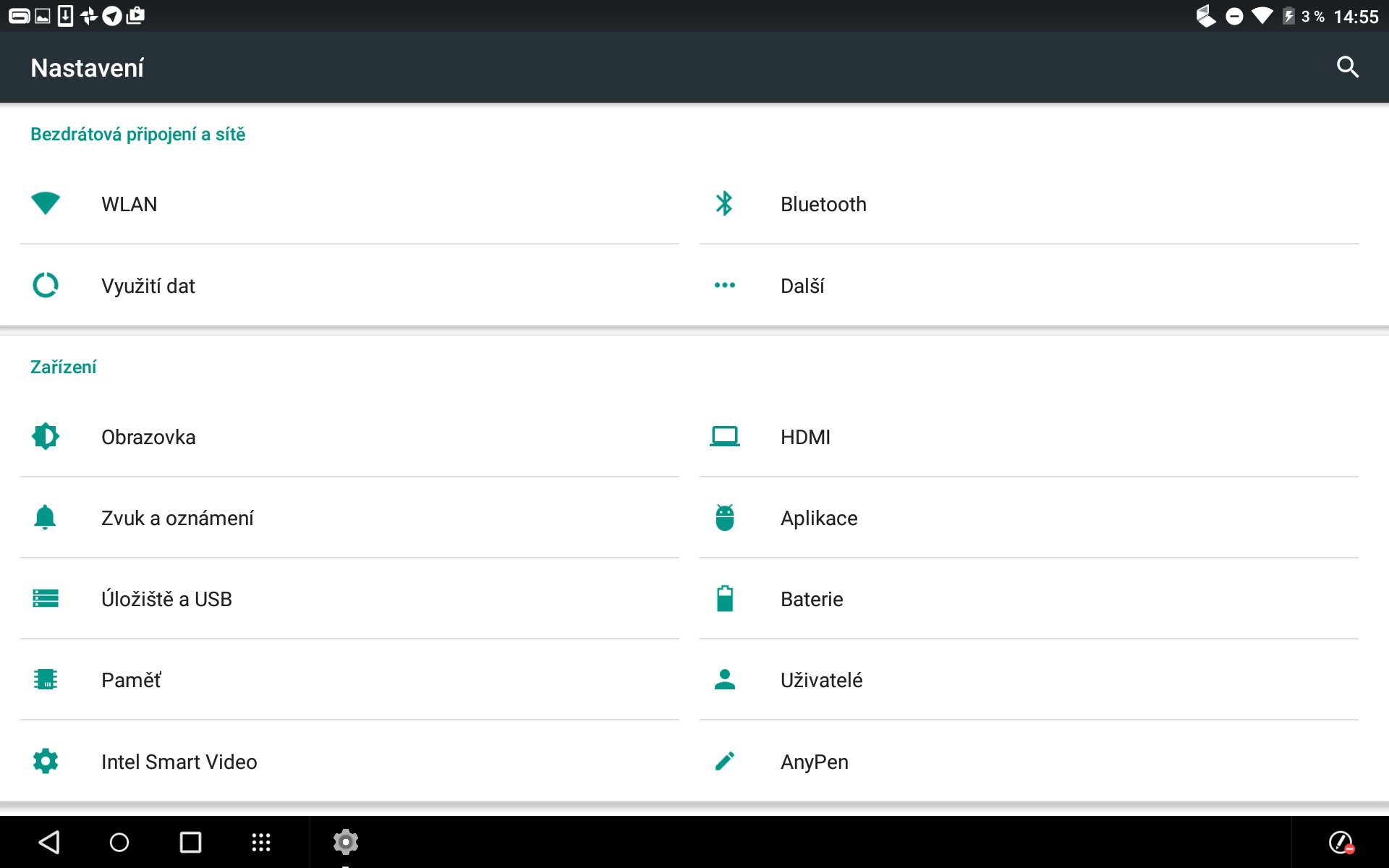Tap the Využití dat circle icon
This screenshot has height=868, width=1389.
(x=46, y=285)
